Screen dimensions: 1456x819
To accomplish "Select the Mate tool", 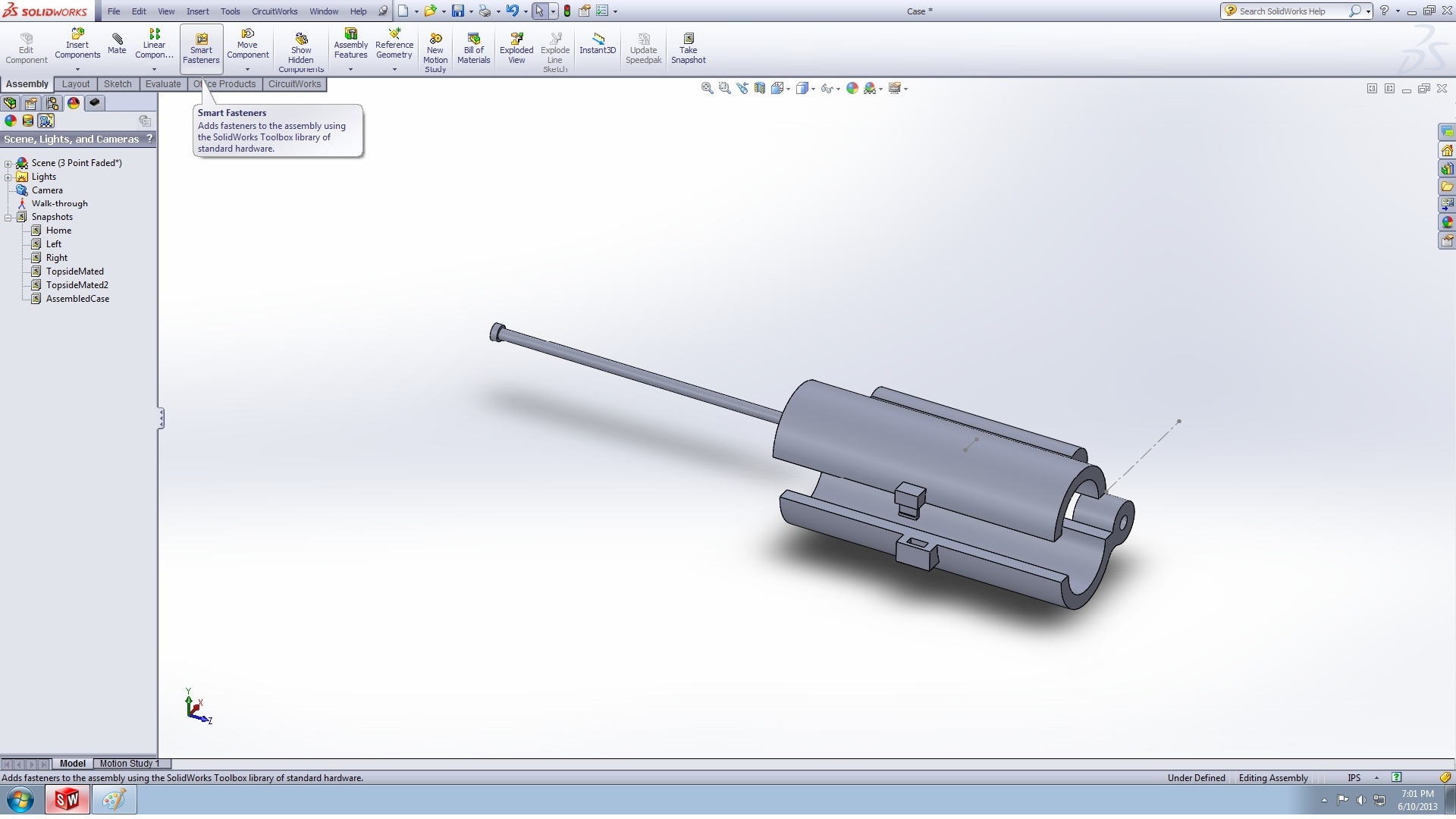I will tap(117, 43).
